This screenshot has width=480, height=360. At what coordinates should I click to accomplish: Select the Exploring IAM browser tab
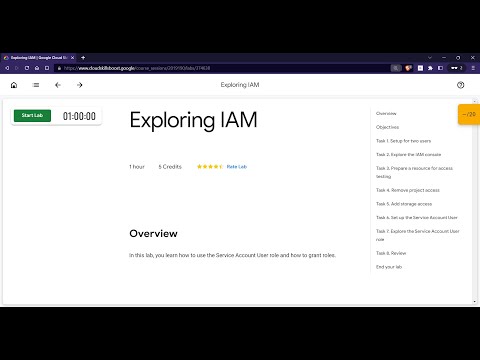click(39, 58)
